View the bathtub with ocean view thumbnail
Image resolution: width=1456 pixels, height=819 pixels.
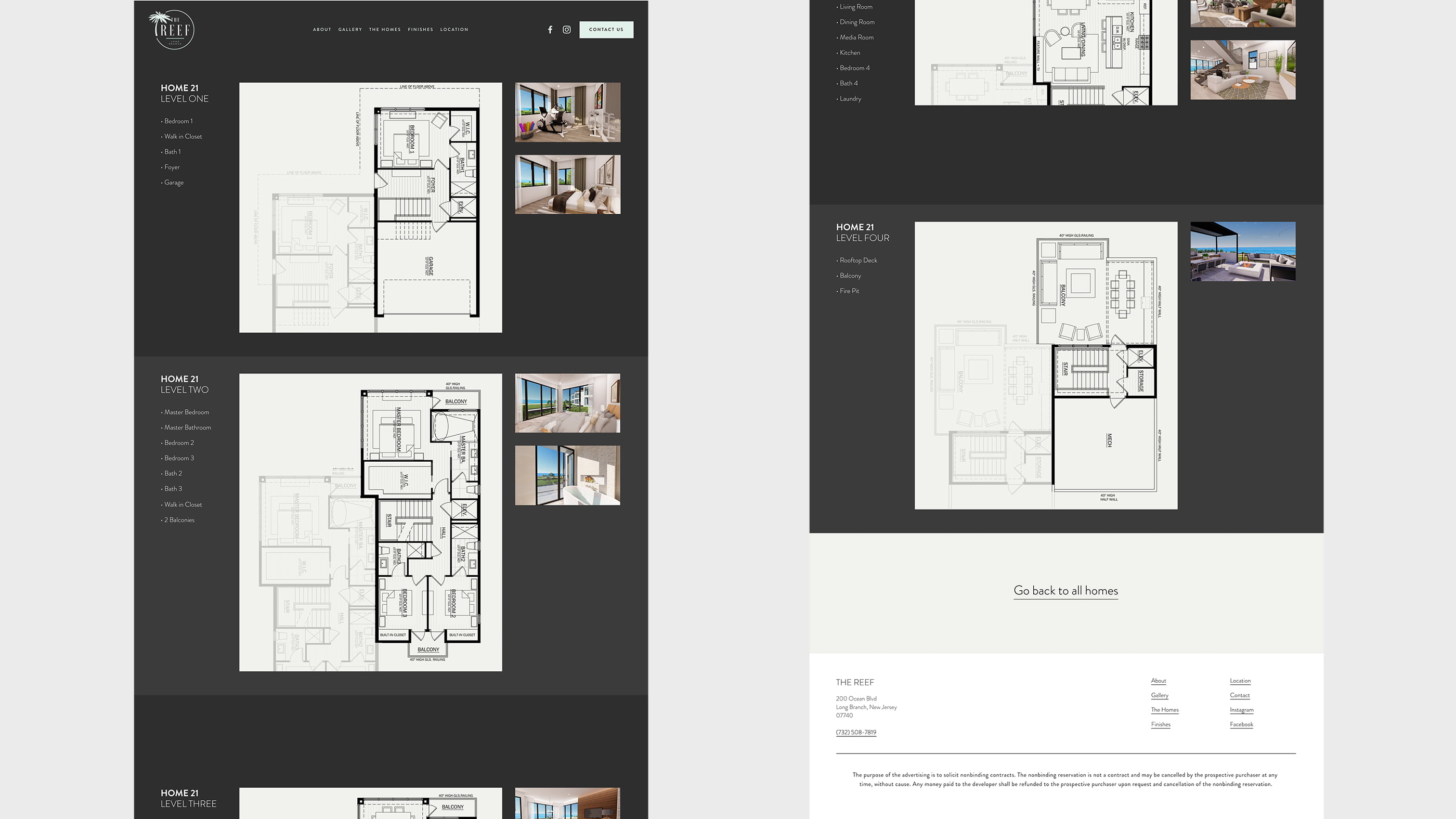tap(567, 475)
